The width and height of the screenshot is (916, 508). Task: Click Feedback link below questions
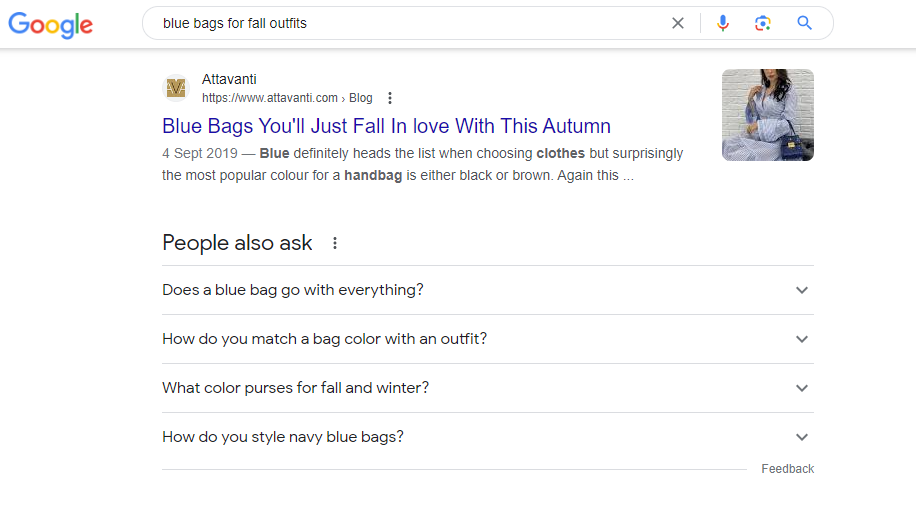pyautogui.click(x=787, y=469)
